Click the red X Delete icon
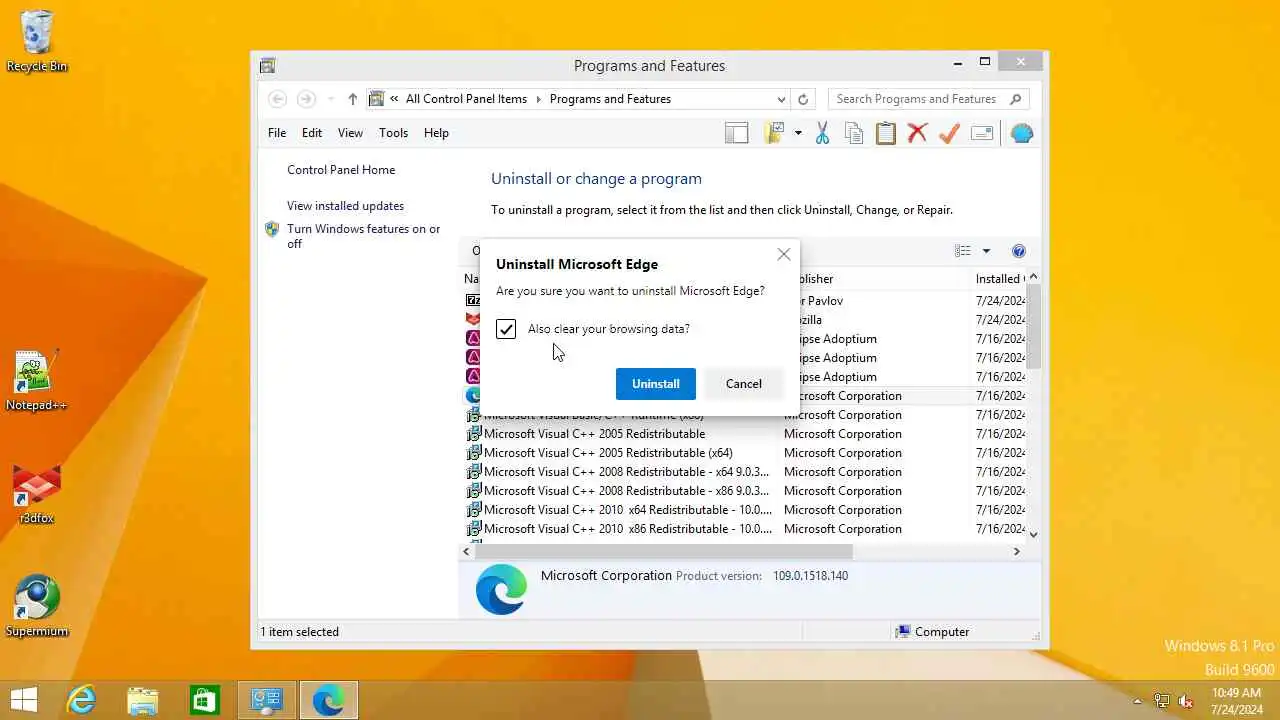Image resolution: width=1280 pixels, height=720 pixels. 917,133
